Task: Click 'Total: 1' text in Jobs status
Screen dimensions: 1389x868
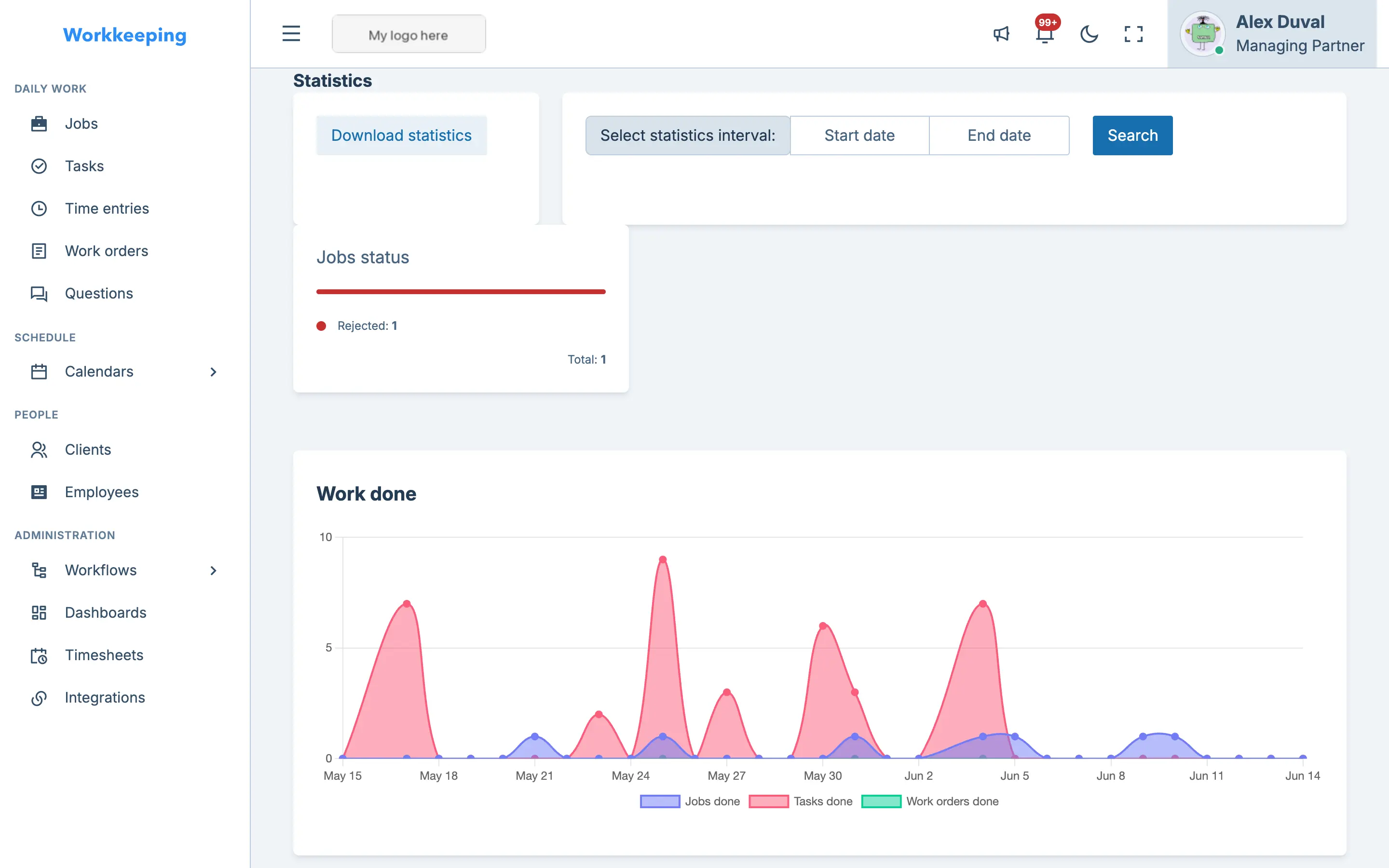Action: point(586,359)
